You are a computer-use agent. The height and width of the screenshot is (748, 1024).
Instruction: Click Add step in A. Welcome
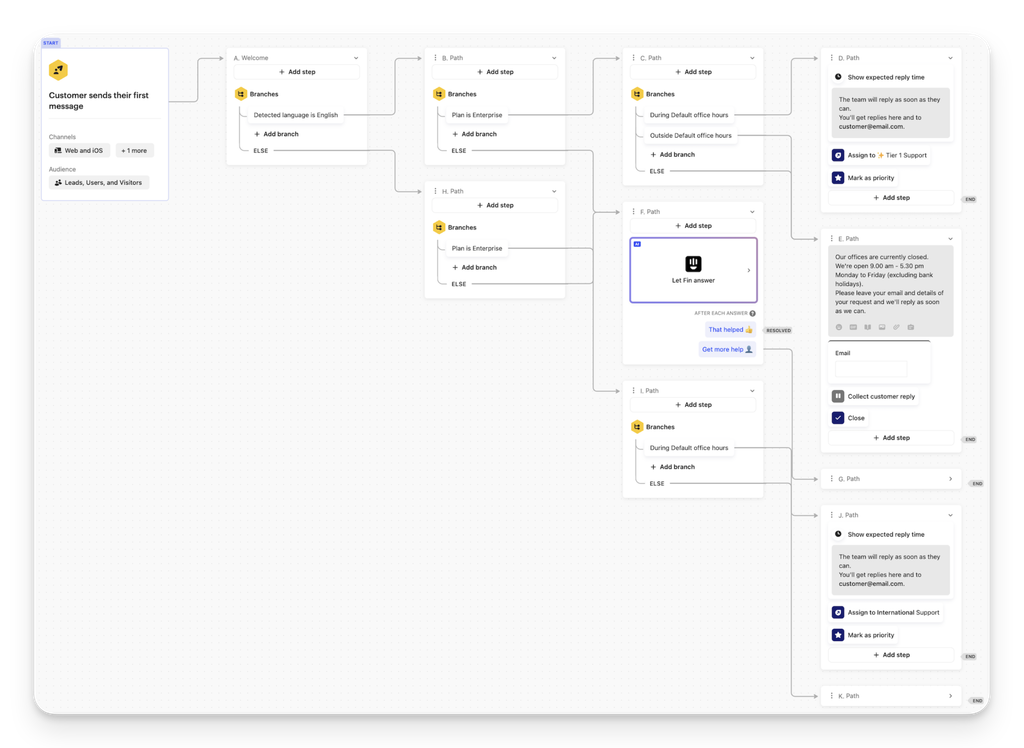(297, 72)
